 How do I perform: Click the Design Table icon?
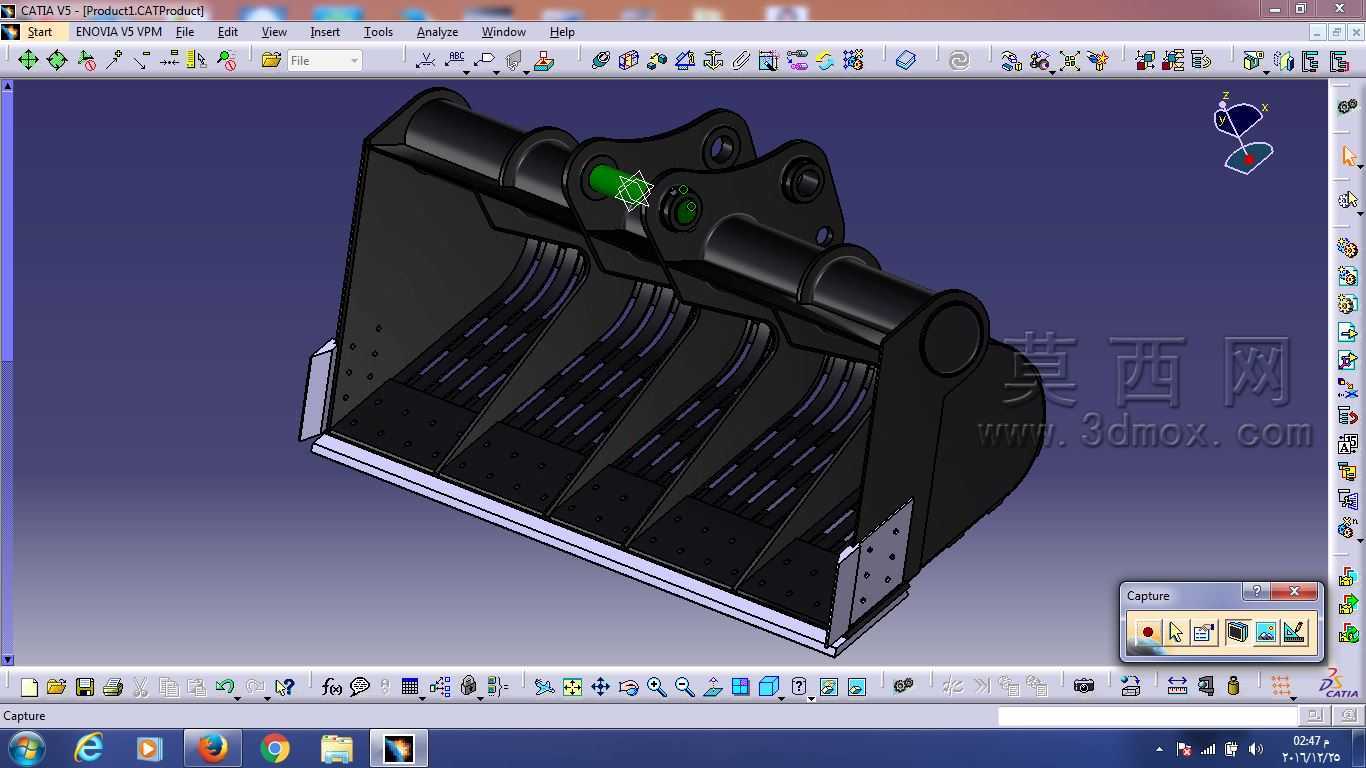tap(410, 687)
